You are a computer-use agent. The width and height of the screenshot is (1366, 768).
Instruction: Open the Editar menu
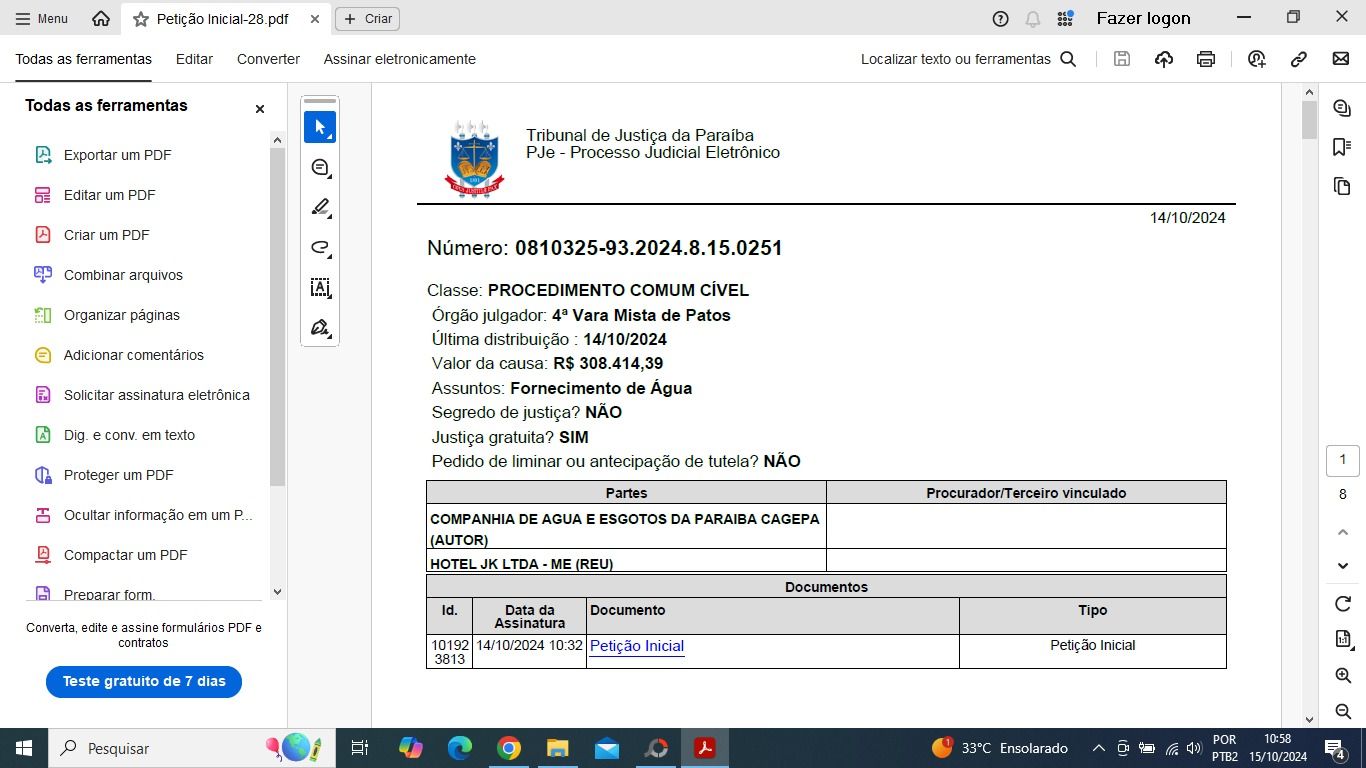pos(194,59)
